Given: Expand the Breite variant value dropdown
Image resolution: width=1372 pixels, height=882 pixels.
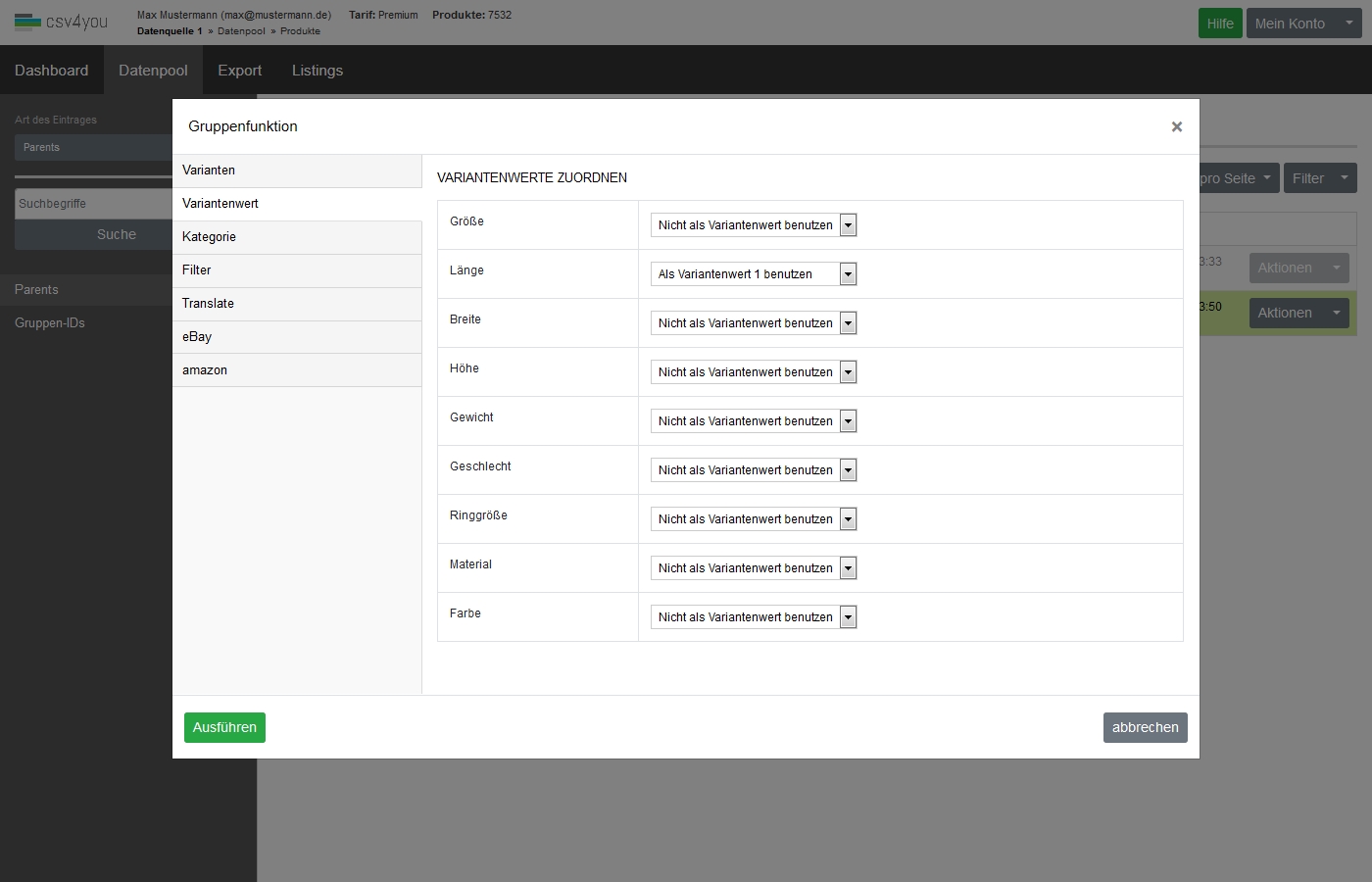Looking at the screenshot, I should (753, 323).
